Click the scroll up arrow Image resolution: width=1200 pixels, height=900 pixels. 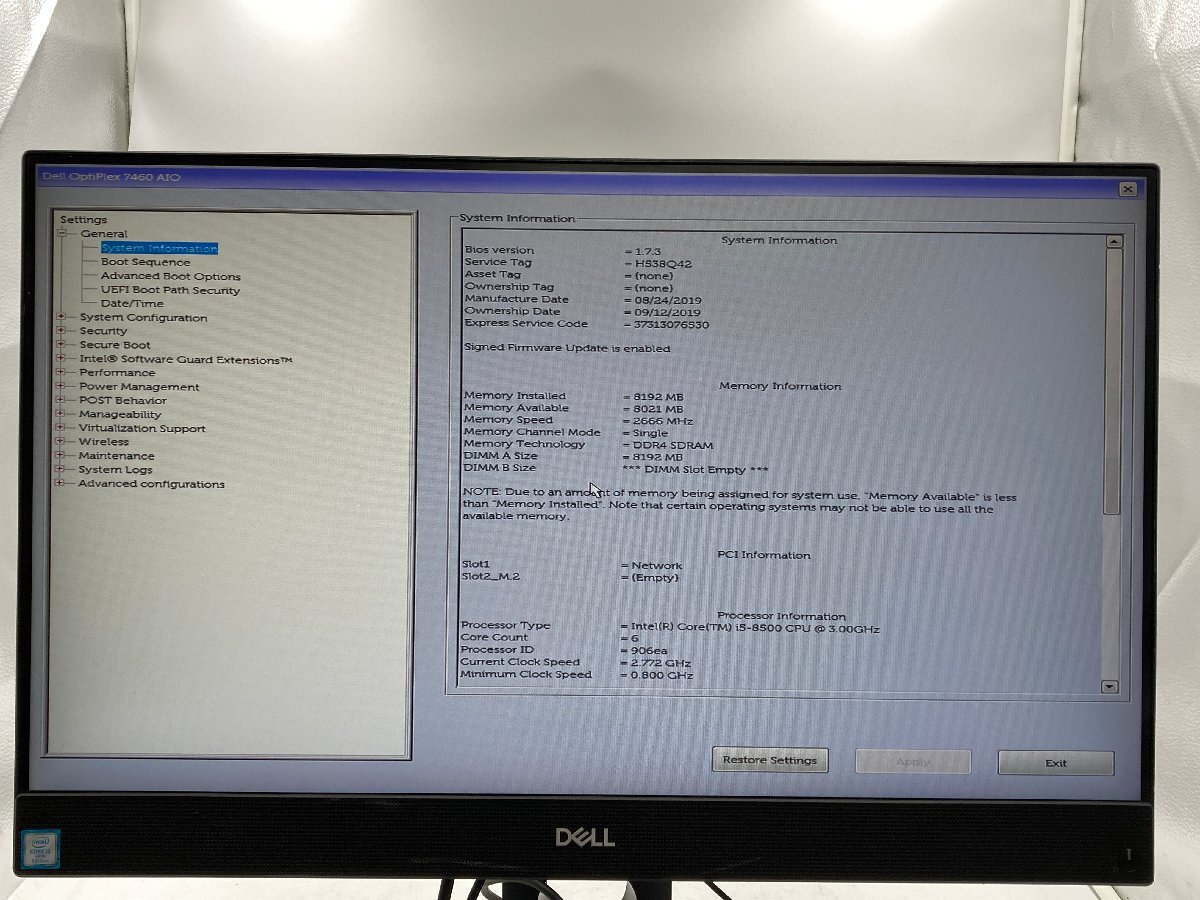[1114, 241]
